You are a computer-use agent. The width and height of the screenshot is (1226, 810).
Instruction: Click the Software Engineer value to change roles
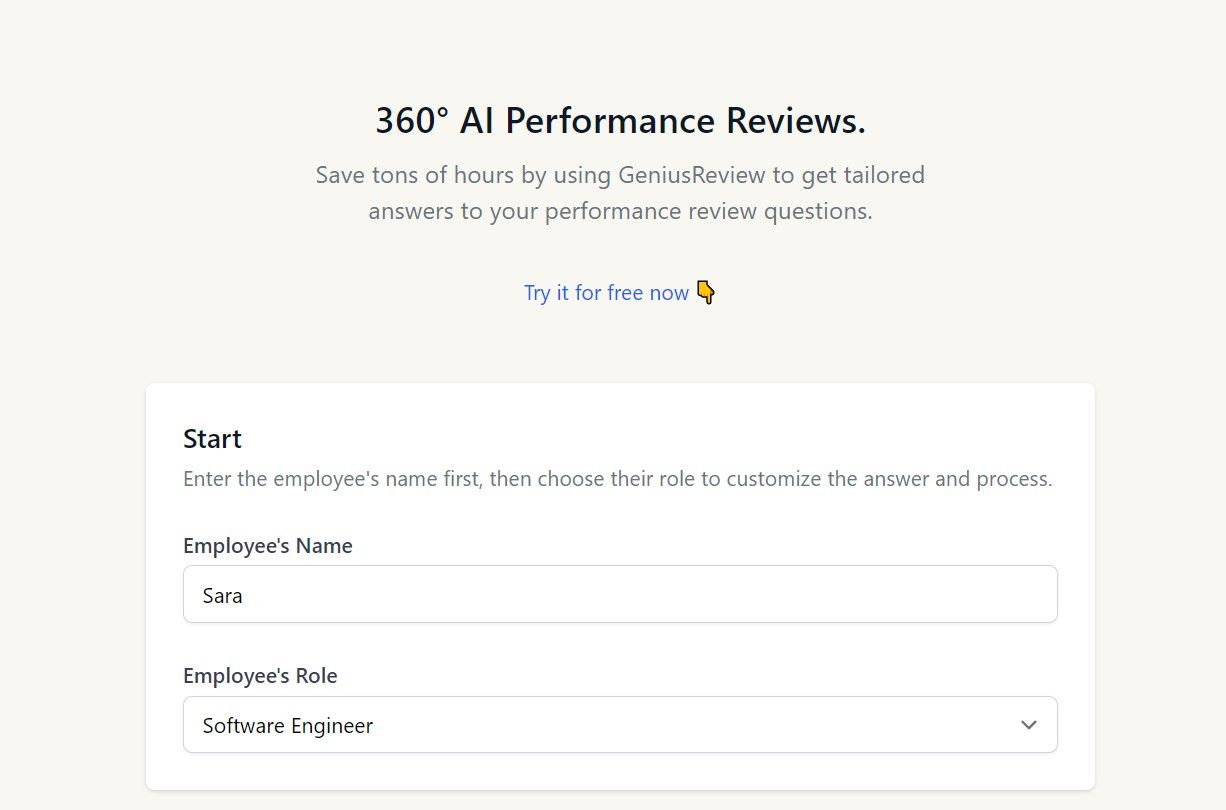tap(286, 724)
